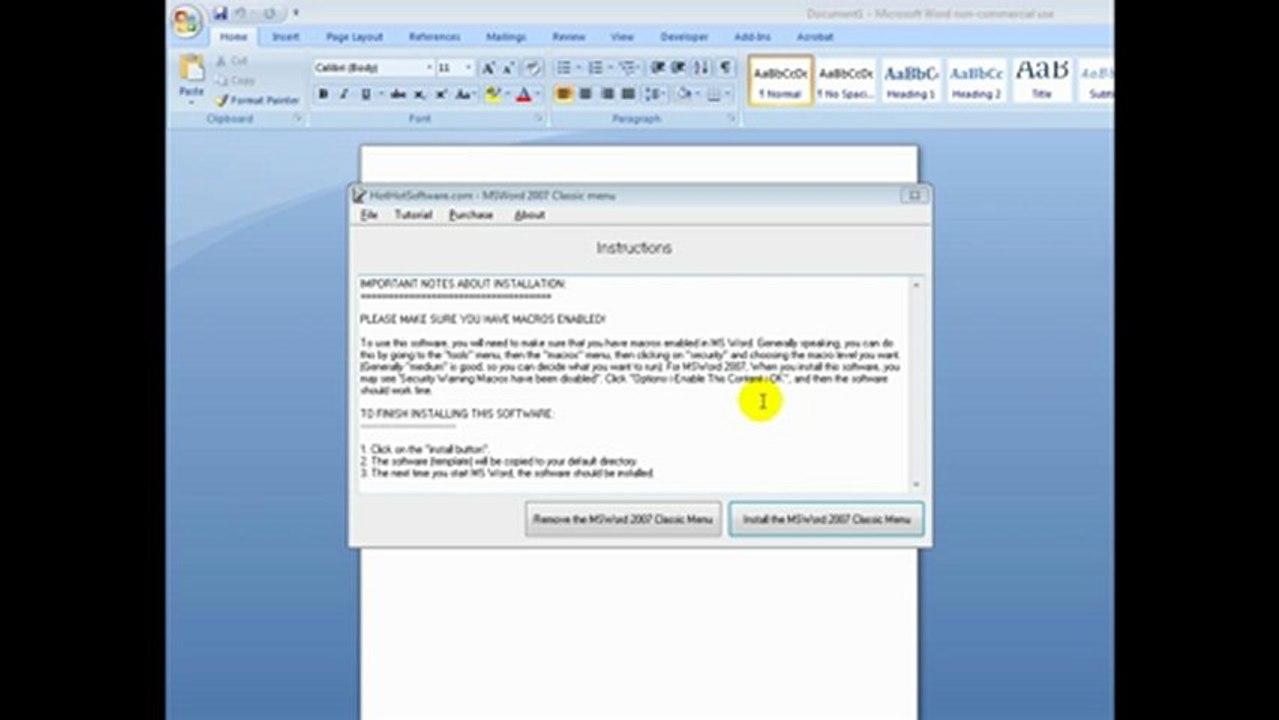Open the Shading paint bucket dropdown
Screen dimensions: 1279x720
686,94
